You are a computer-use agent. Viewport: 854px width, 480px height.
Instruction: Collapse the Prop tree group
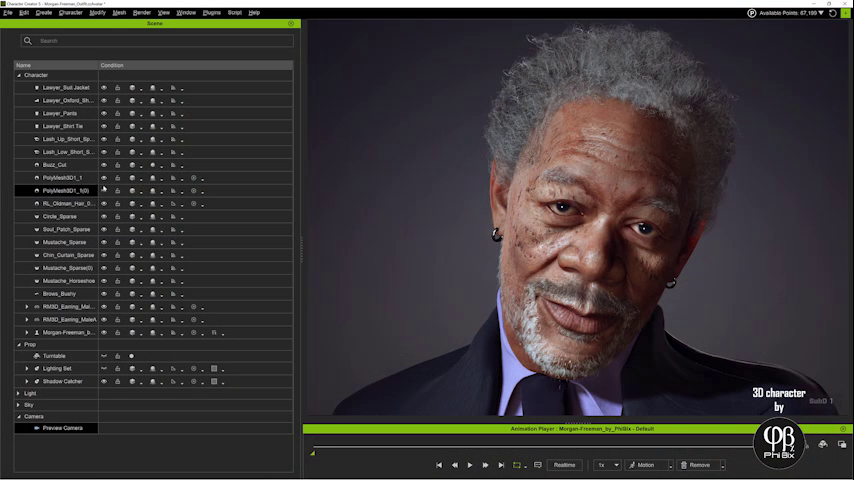point(19,345)
